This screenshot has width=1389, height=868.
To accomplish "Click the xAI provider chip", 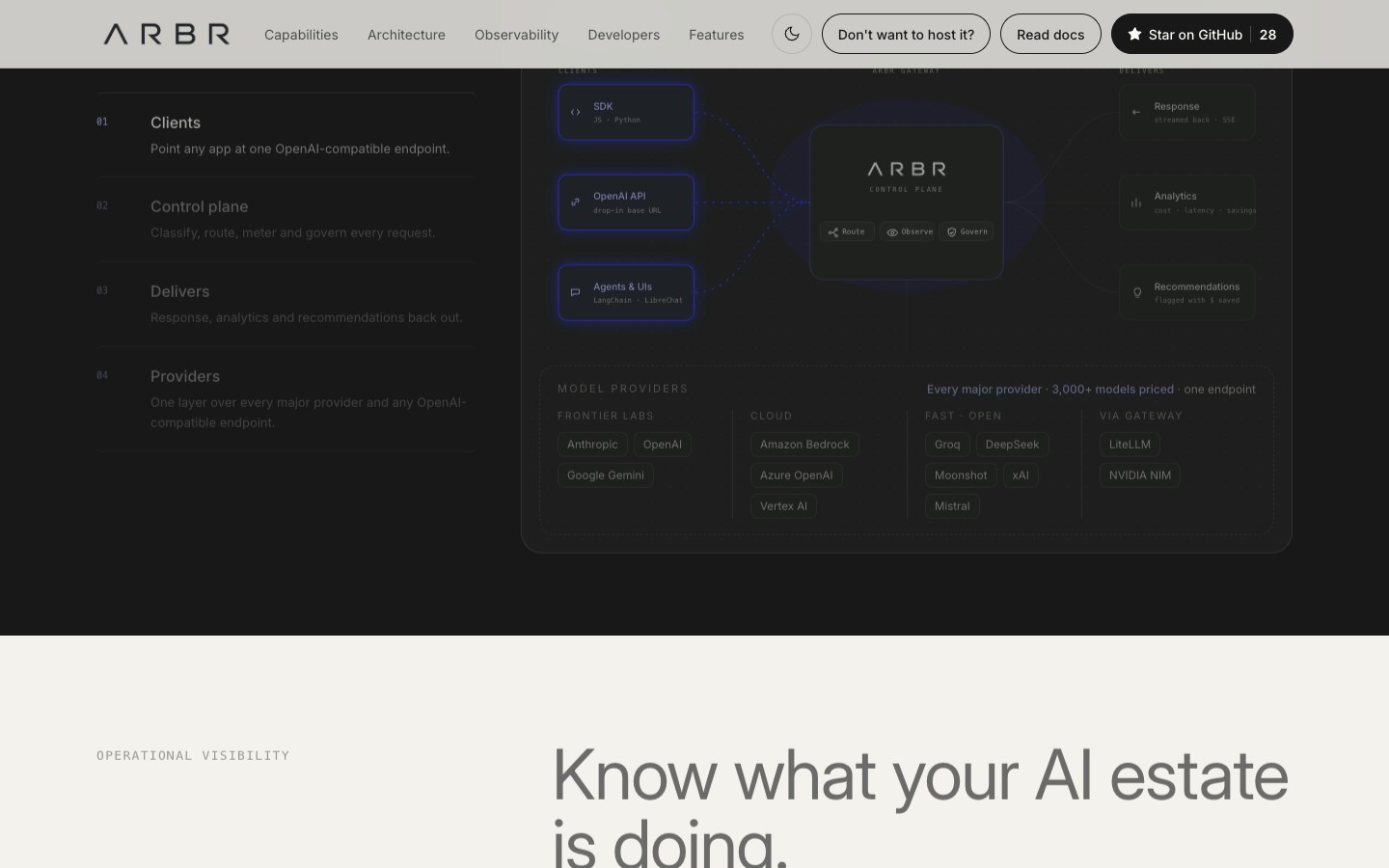I will (1021, 475).
